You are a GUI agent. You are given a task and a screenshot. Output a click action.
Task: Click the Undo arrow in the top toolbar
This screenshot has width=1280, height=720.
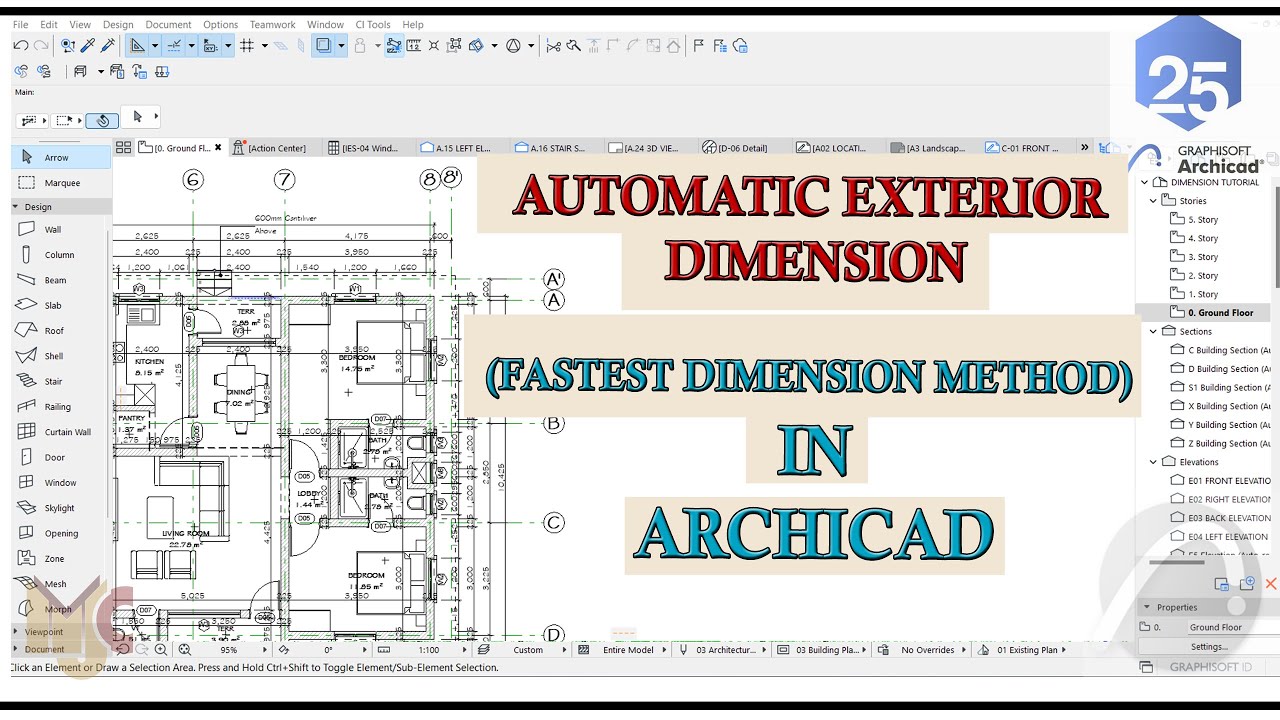pyautogui.click(x=20, y=45)
